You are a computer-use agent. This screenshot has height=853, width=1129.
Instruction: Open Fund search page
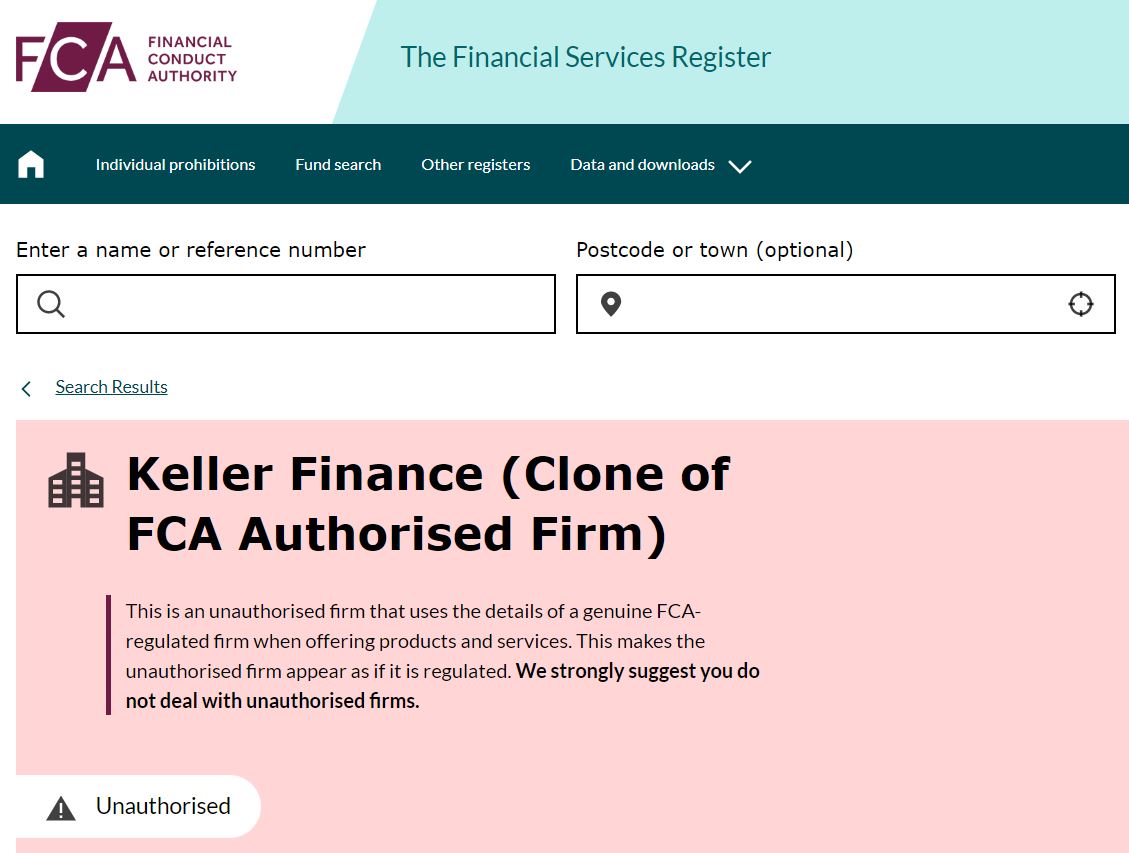click(338, 165)
